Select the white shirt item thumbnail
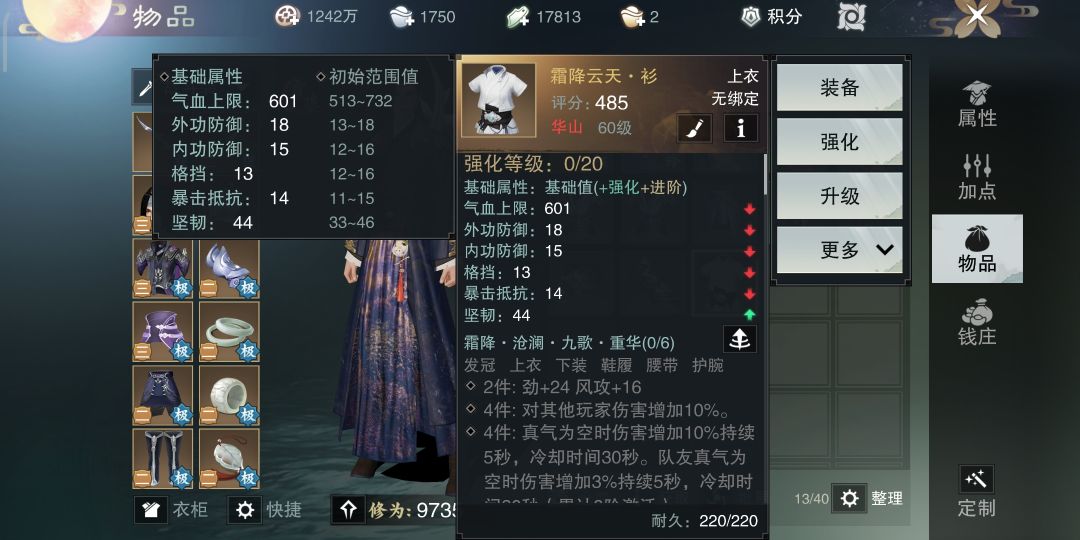The image size is (1080, 540). click(x=499, y=99)
